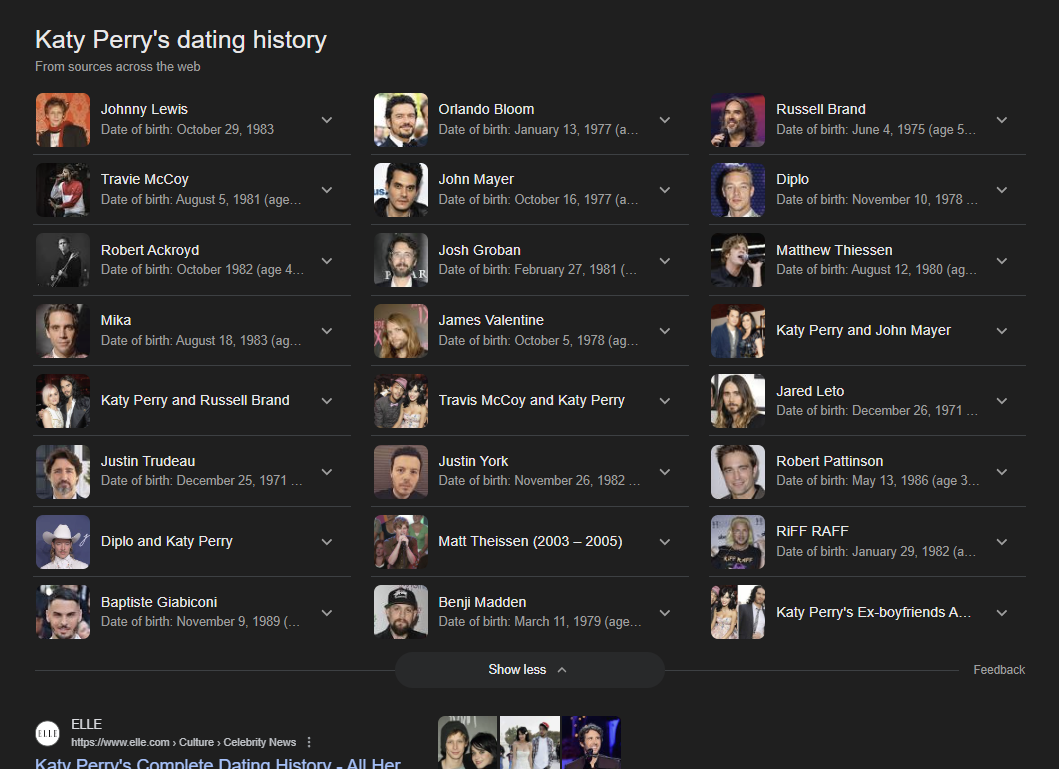Expand the Justin Trudeau entry chevron
The width and height of the screenshot is (1059, 769).
(327, 472)
